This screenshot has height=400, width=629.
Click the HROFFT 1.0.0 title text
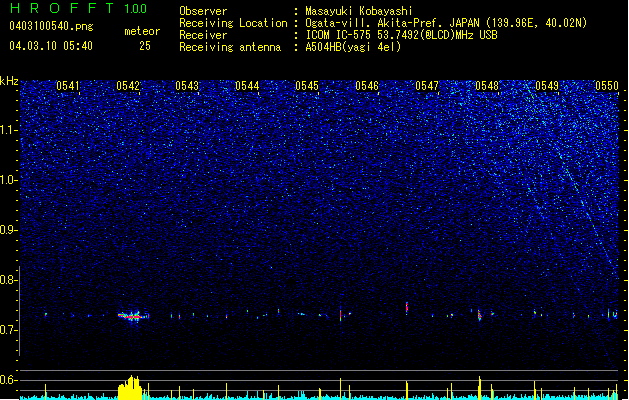[79, 8]
